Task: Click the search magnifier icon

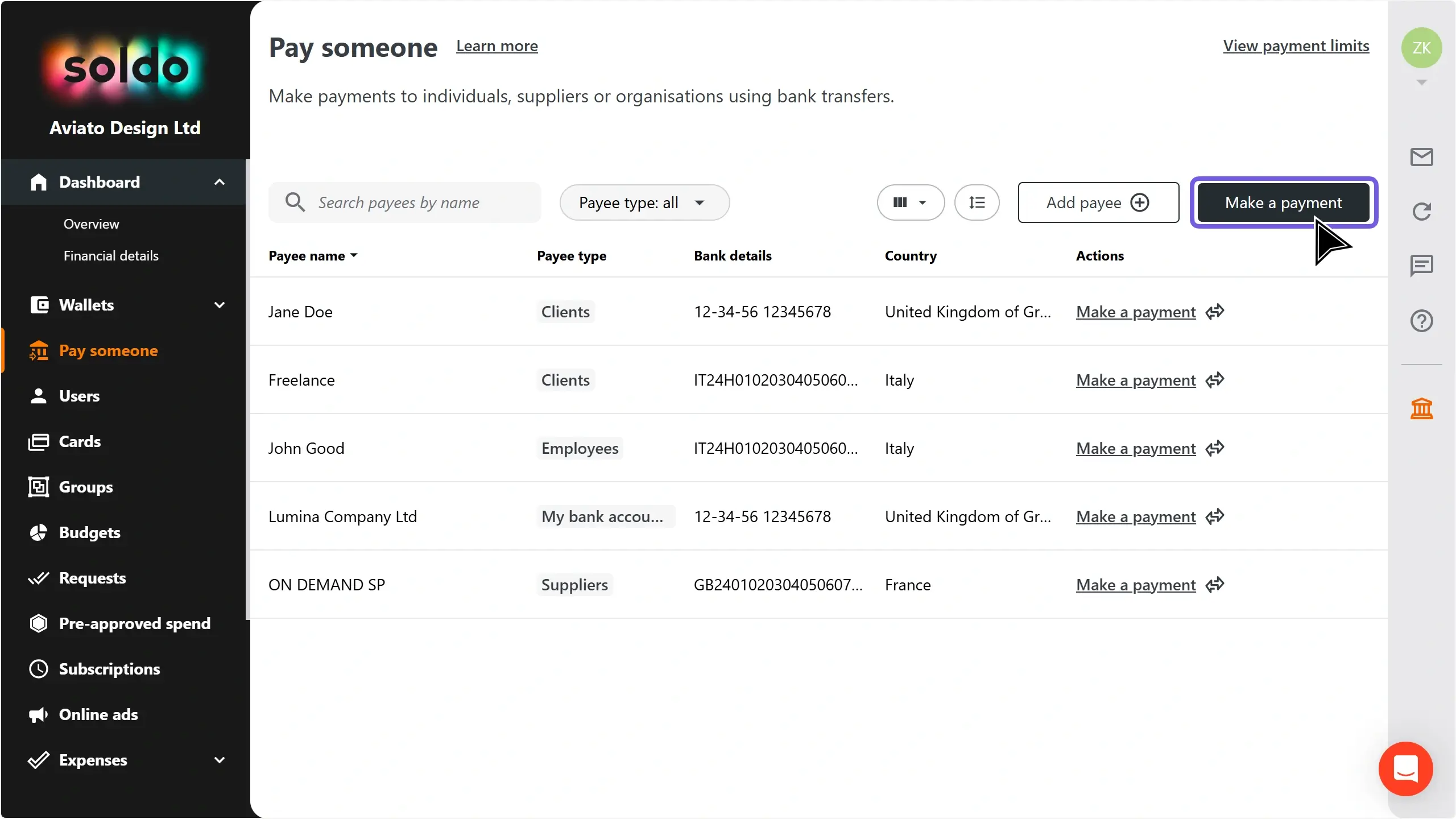Action: pyautogui.click(x=295, y=202)
